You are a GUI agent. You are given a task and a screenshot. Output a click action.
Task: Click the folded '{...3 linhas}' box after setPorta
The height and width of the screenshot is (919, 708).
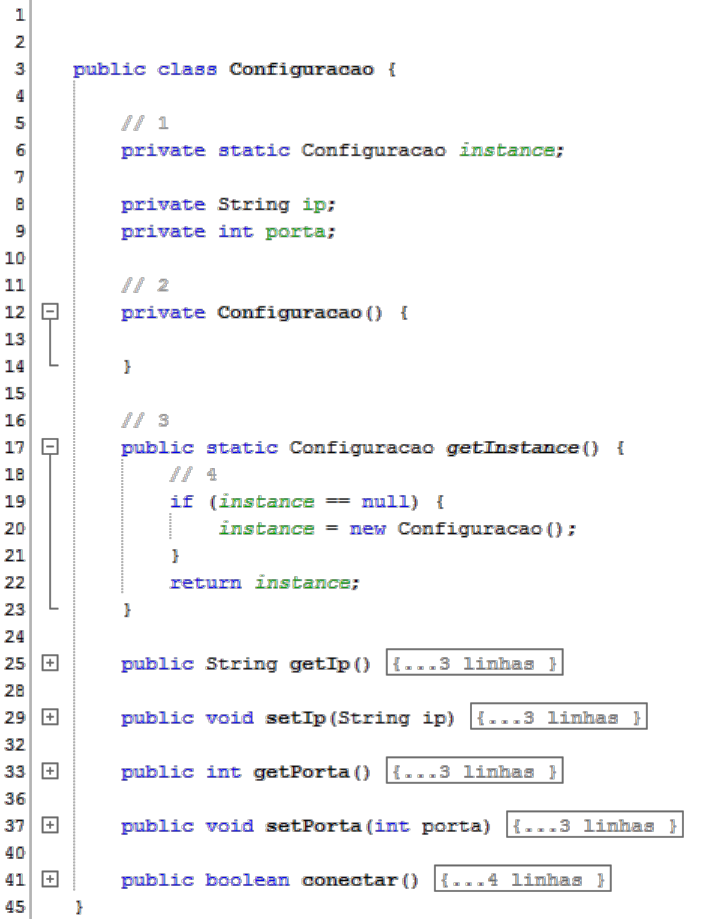pyautogui.click(x=595, y=826)
